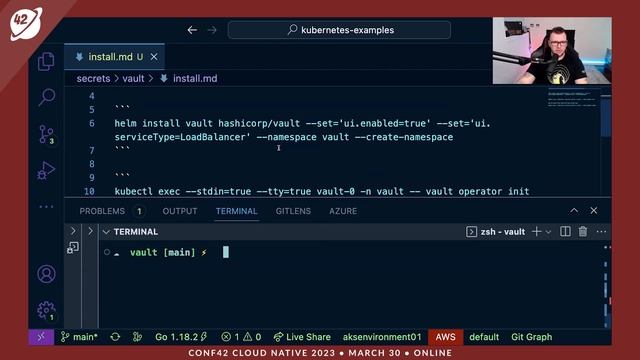Open the Explorer view in activity bar

click(x=46, y=62)
